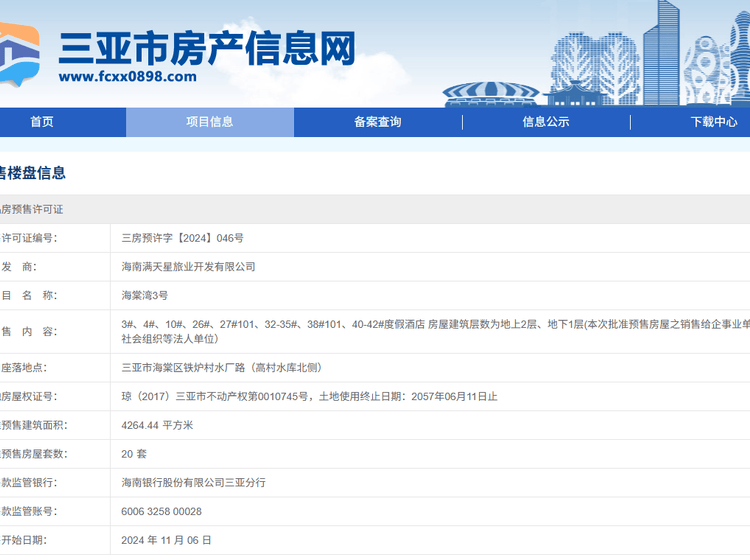Image resolution: width=750 pixels, height=560 pixels.
Task: Click the www.fcxx0898.com web address
Action: (127, 77)
